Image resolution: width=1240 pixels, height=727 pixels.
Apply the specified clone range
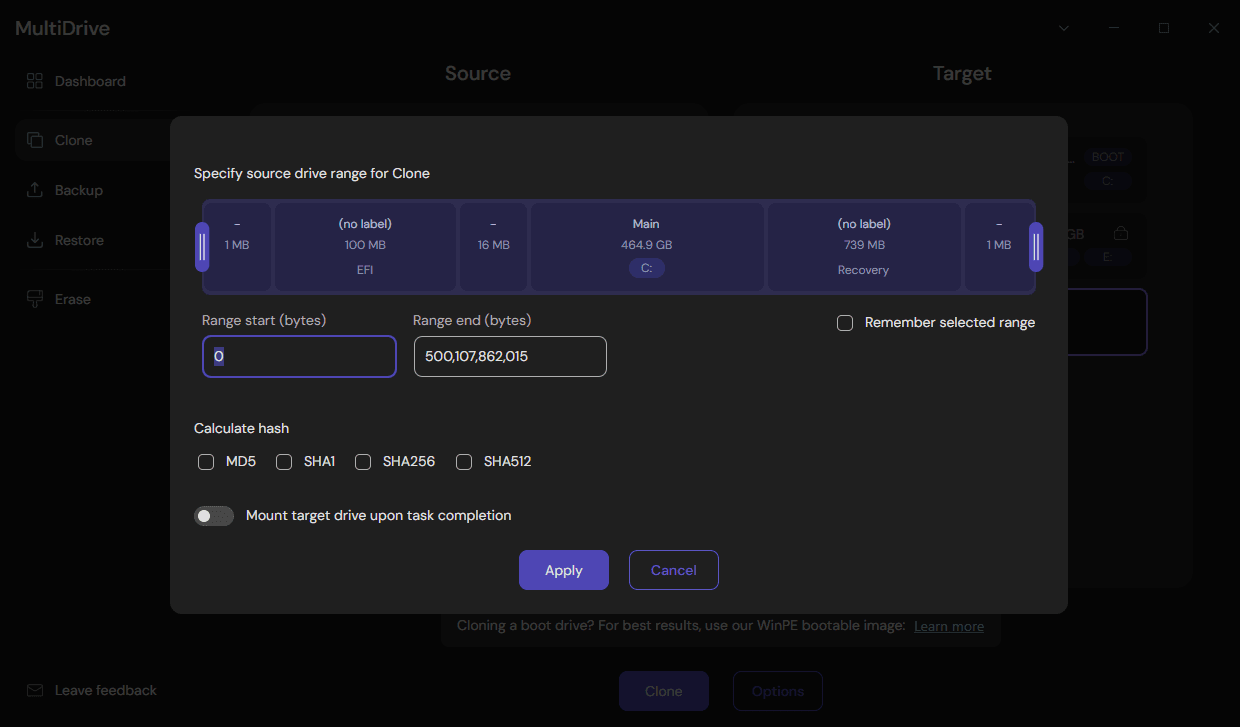coord(563,569)
